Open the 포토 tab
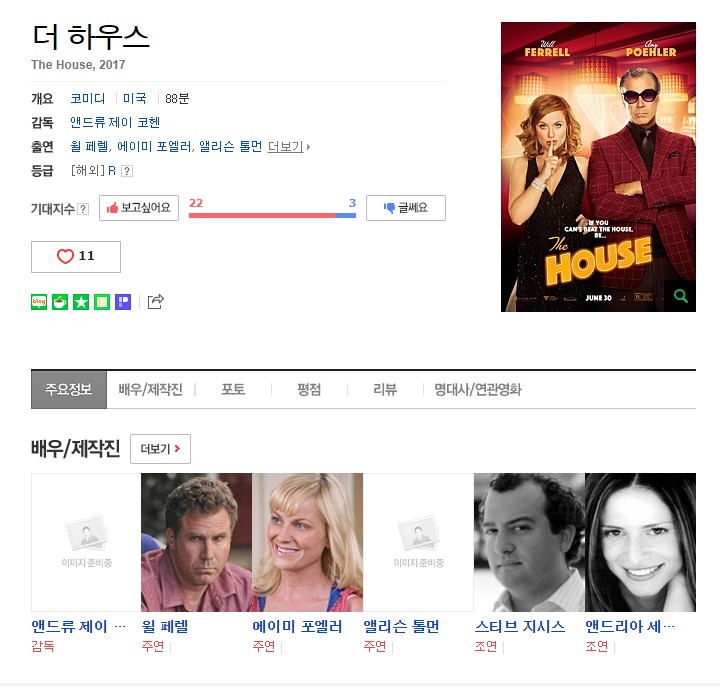 pyautogui.click(x=233, y=389)
